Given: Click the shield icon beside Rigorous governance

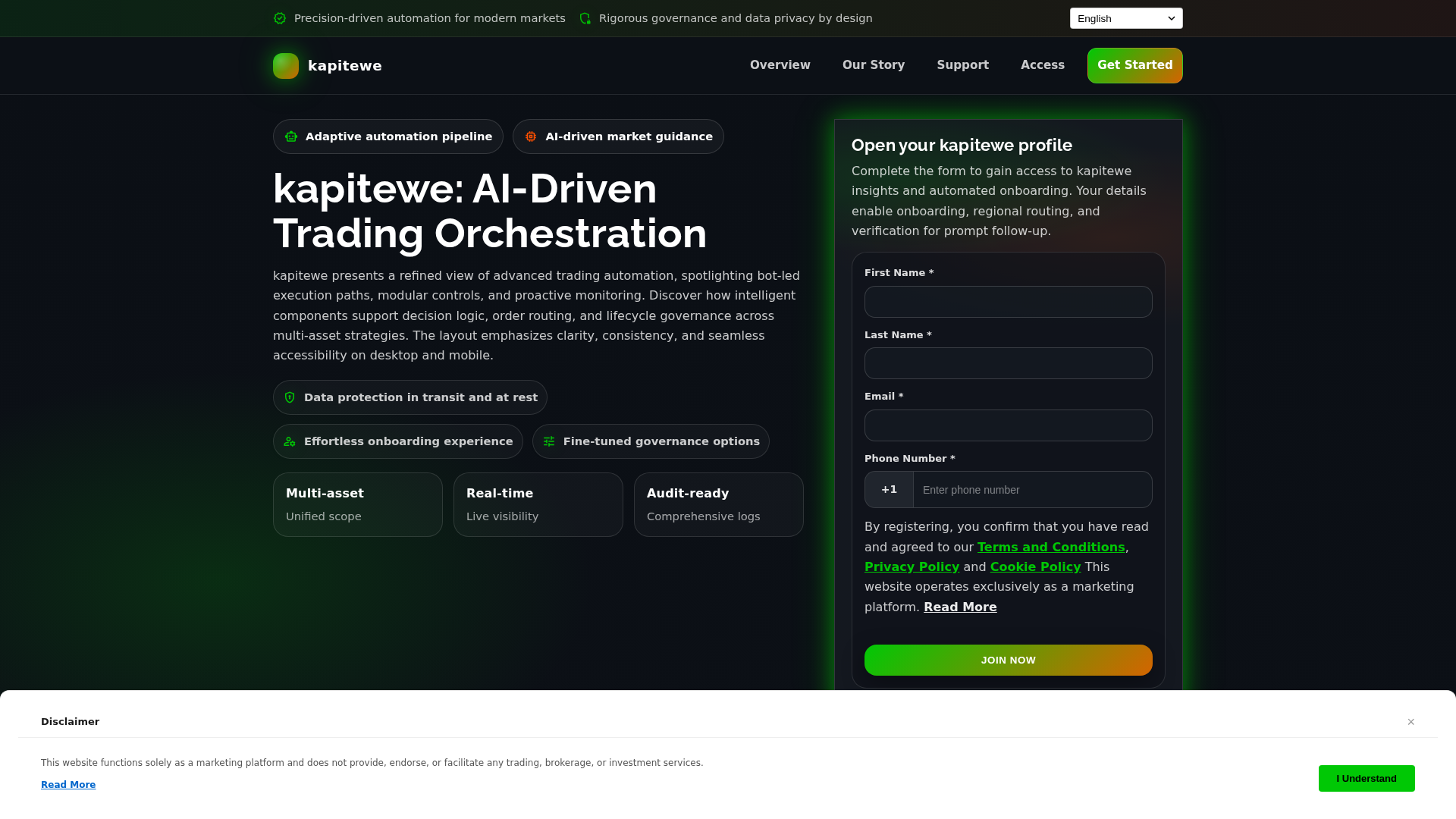Looking at the screenshot, I should pos(585,18).
